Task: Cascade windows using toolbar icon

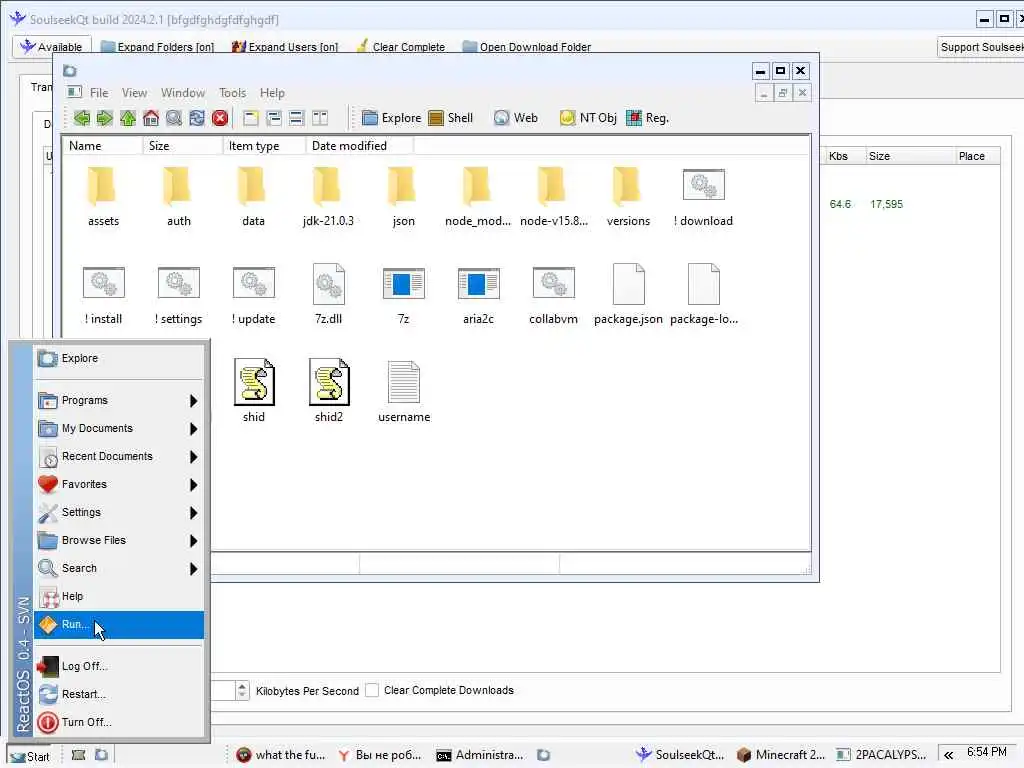Action: click(x=274, y=118)
